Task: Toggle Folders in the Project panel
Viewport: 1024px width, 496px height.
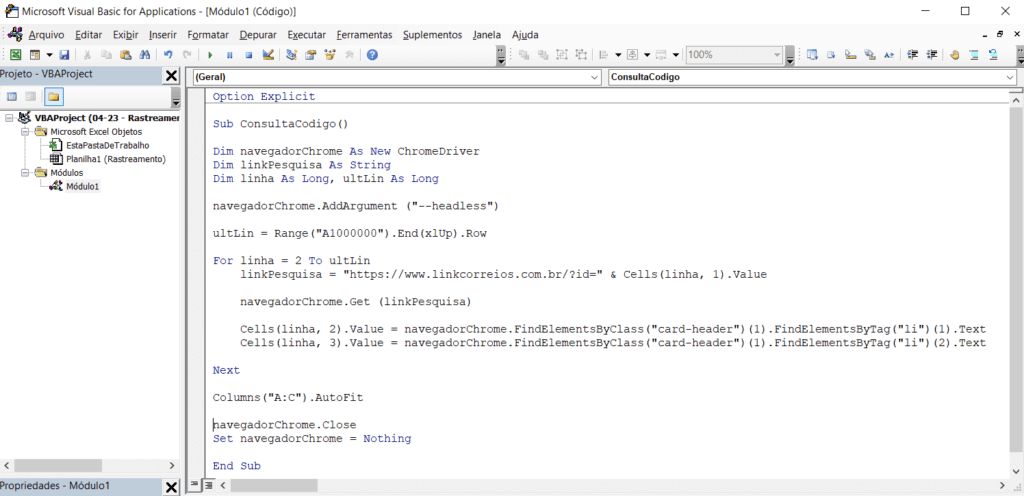Action: pos(52,97)
